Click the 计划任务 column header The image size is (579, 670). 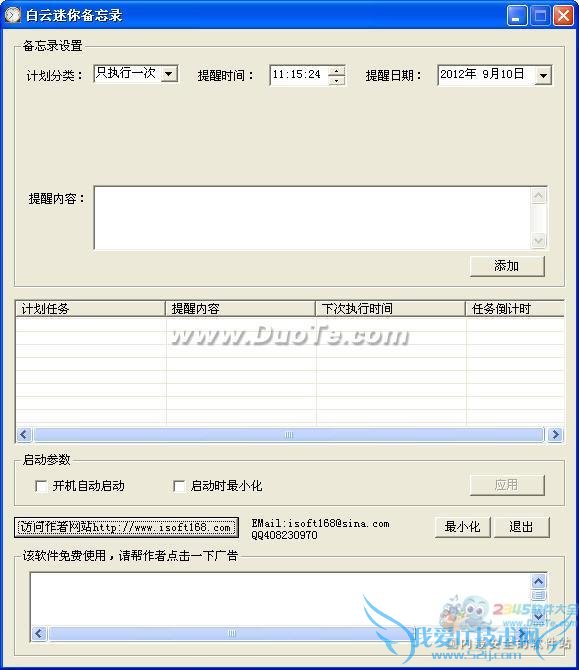point(91,309)
